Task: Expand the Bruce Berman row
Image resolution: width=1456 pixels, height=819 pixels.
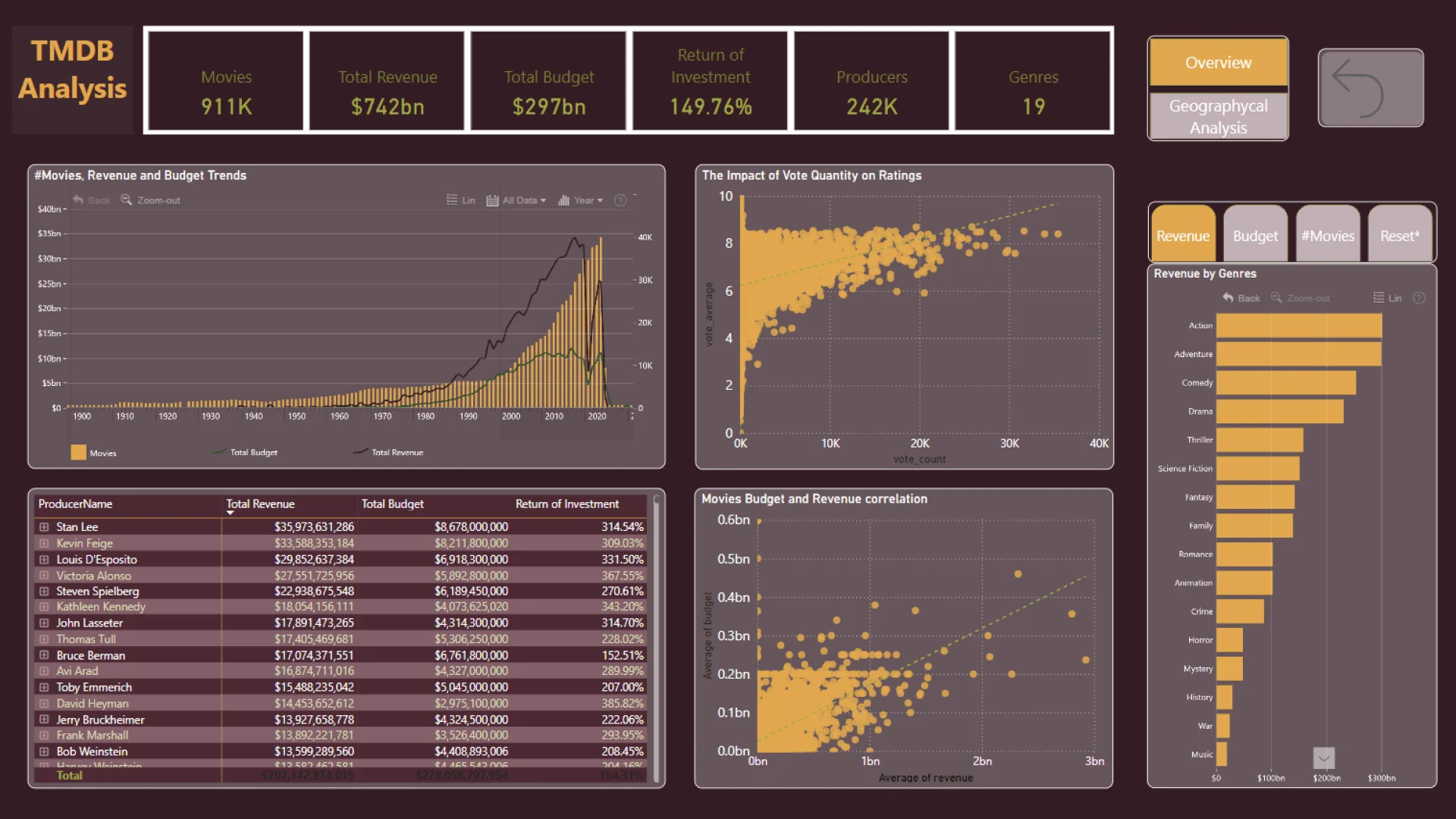Action: click(x=44, y=655)
